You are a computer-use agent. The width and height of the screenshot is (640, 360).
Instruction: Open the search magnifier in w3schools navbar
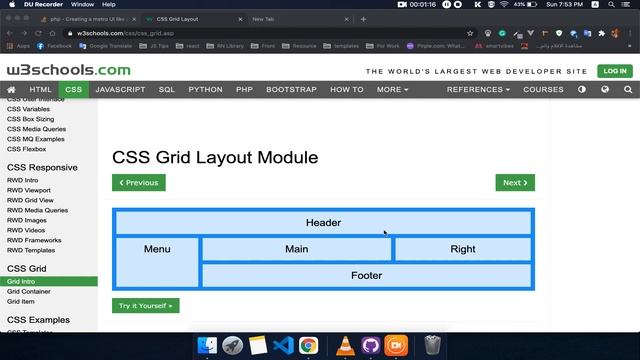[x=628, y=89]
